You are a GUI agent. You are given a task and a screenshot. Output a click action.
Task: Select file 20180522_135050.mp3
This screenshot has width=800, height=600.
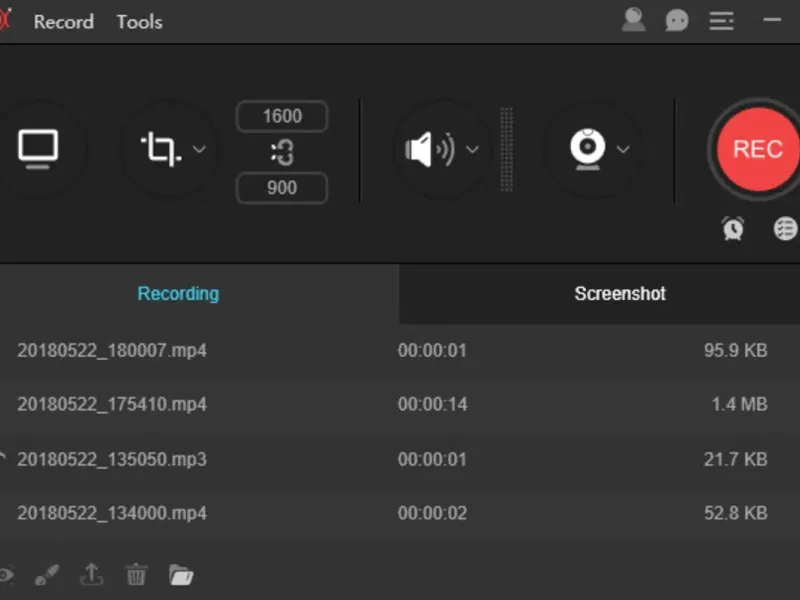coord(112,459)
